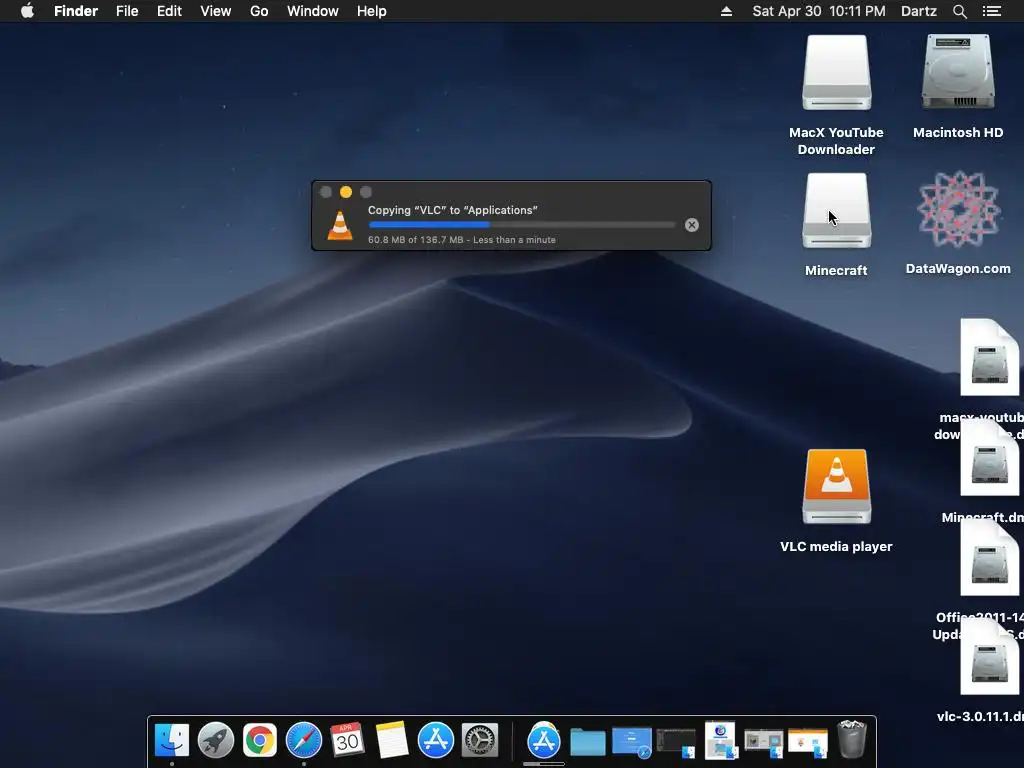Restore the minimized Safari window in Dock
This screenshot has width=1024, height=768.
(632, 743)
